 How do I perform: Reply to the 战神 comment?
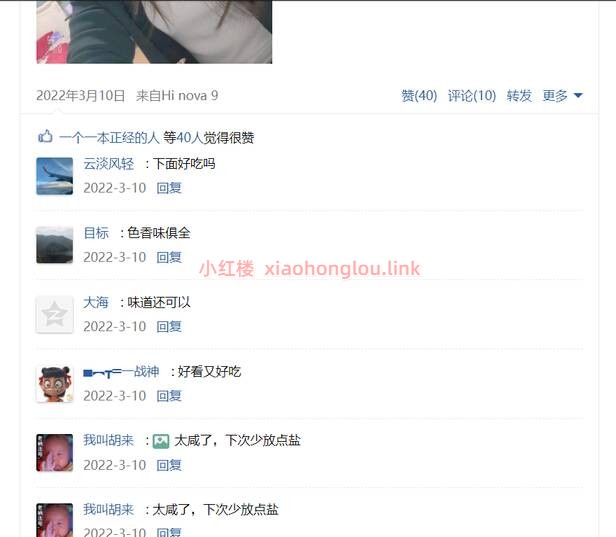(x=169, y=396)
